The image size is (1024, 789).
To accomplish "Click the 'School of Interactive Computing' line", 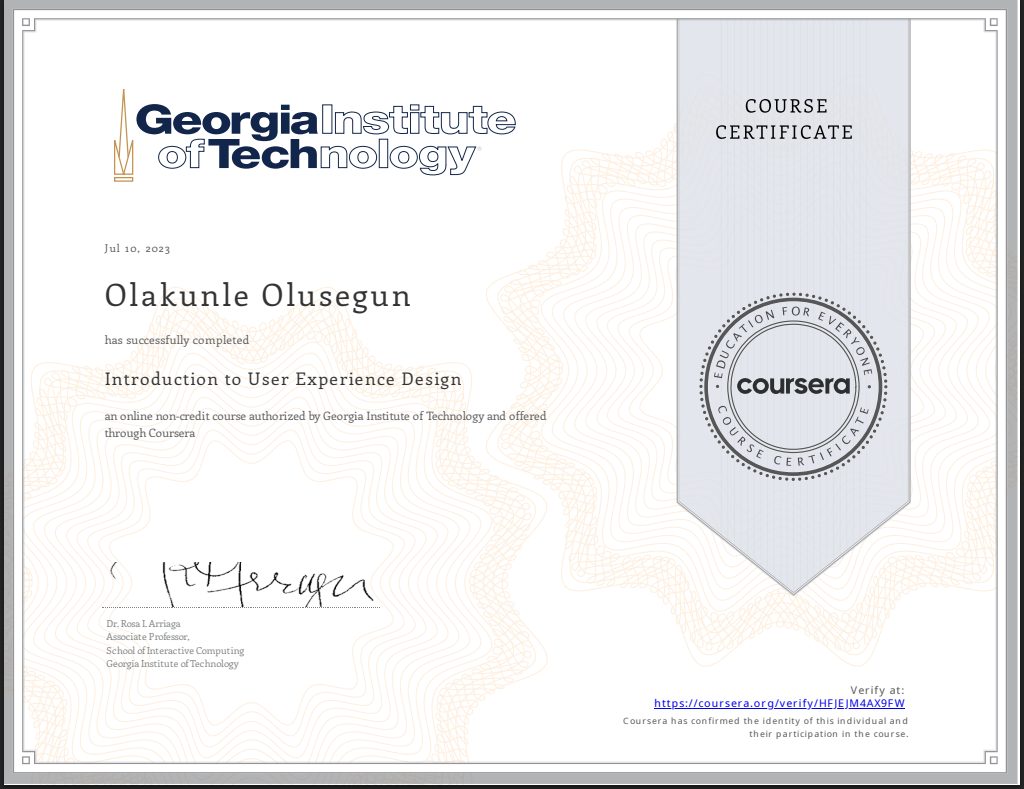I will (x=175, y=651).
